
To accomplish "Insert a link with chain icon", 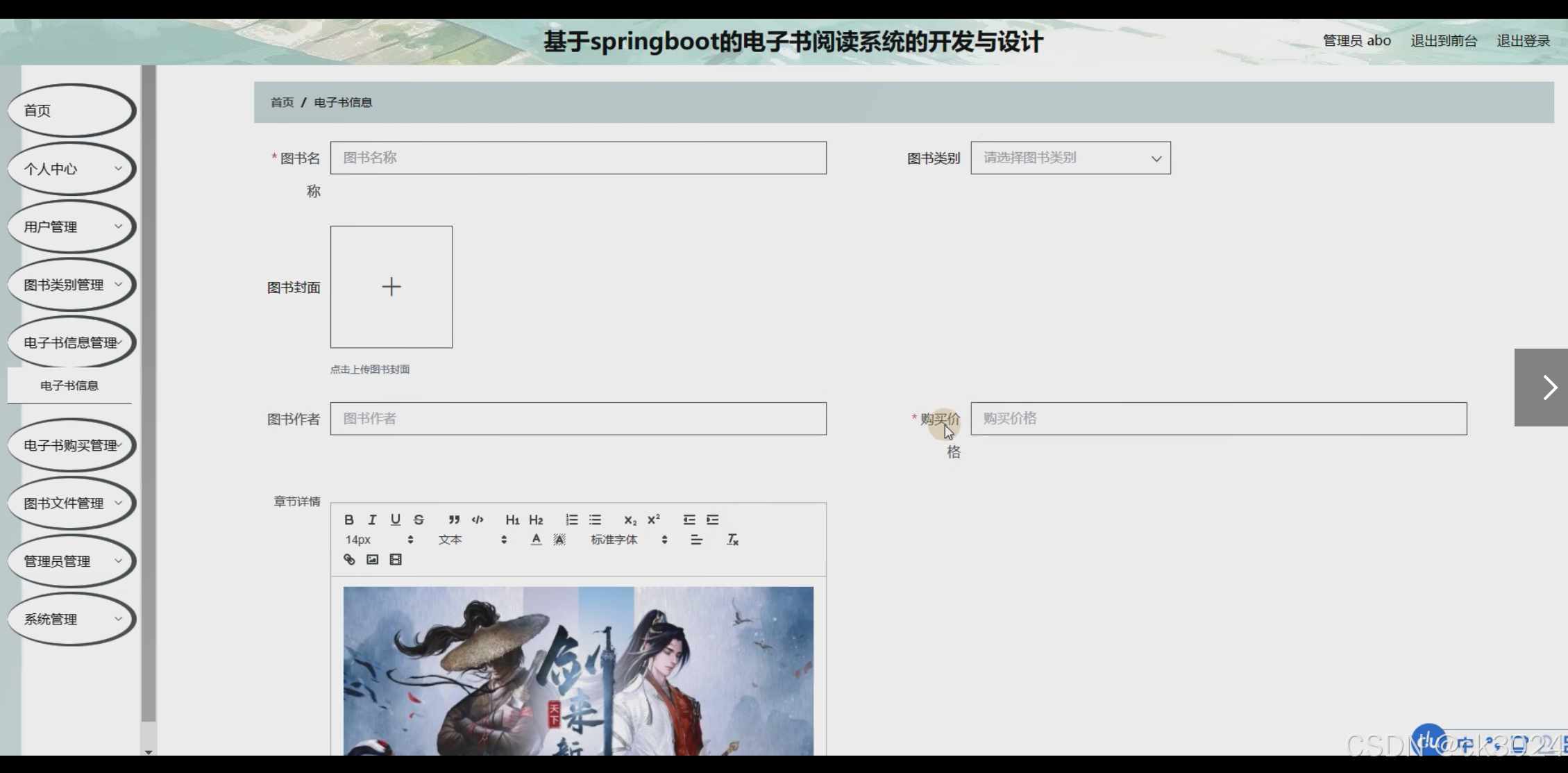I will 349,560.
